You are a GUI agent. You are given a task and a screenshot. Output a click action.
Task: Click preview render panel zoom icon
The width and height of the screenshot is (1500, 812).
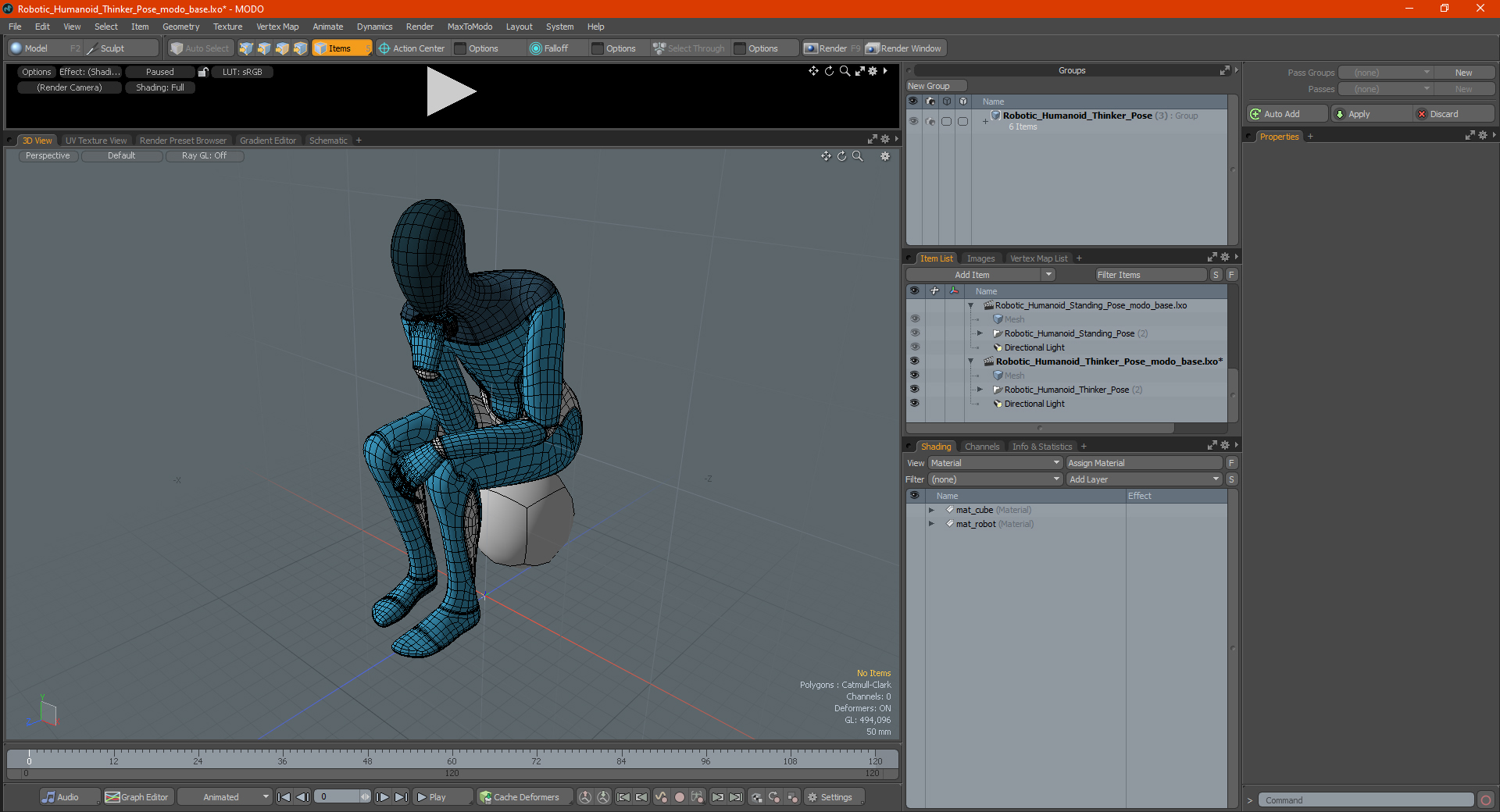[x=845, y=71]
